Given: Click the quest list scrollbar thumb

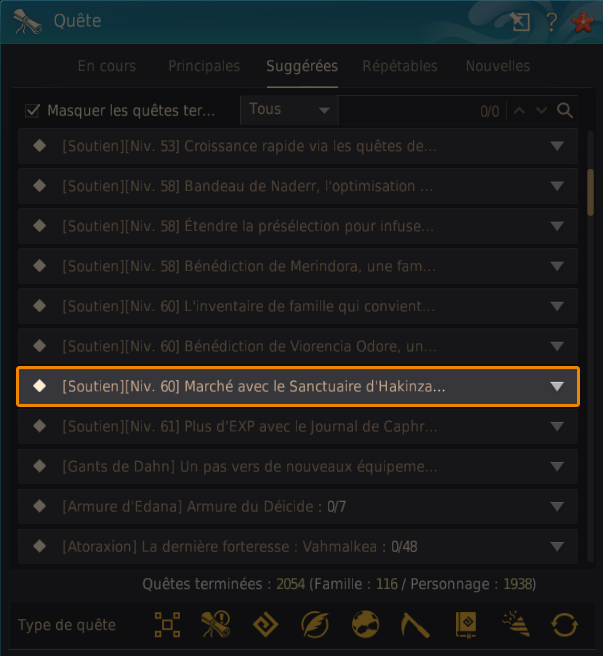Looking at the screenshot, I should tap(590, 192).
